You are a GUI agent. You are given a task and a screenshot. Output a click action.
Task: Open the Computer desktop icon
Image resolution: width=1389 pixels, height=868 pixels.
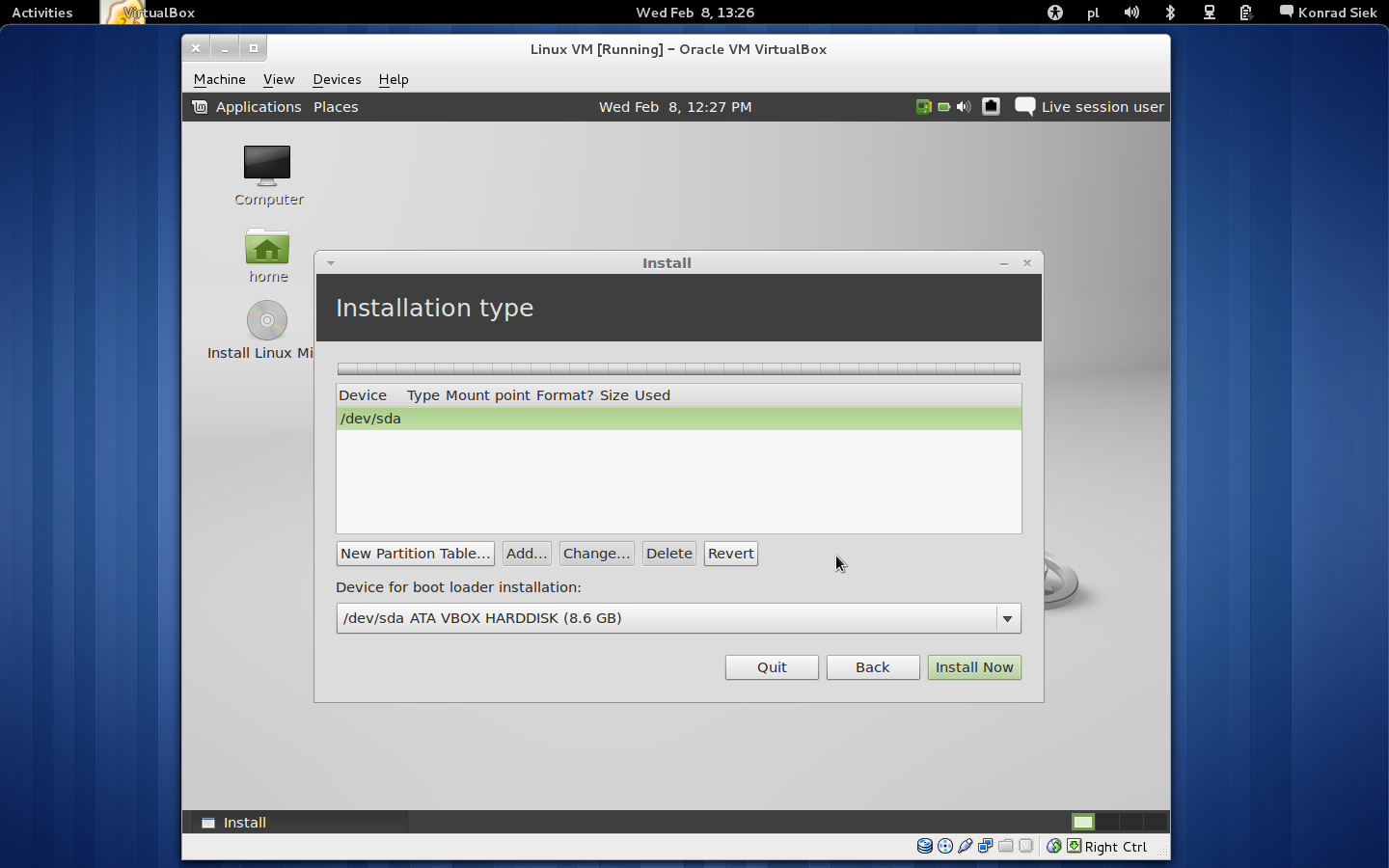268,176
